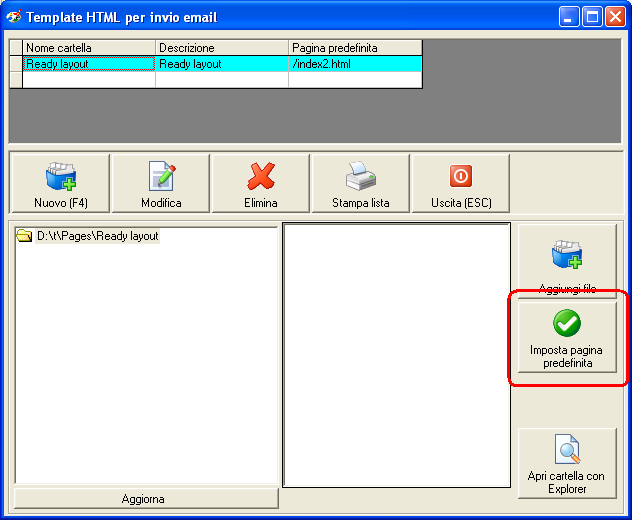Maximize the Template HTML window
Viewport: 632px width, 520px height.
[592, 17]
